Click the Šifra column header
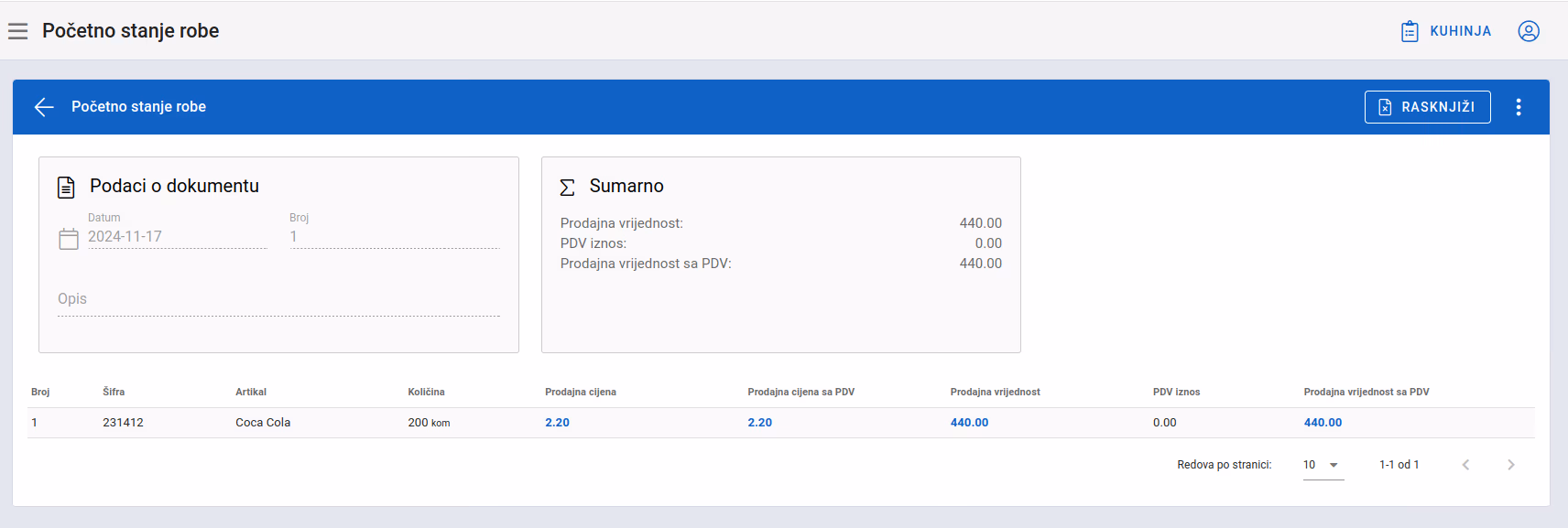1568x528 pixels. pos(114,392)
